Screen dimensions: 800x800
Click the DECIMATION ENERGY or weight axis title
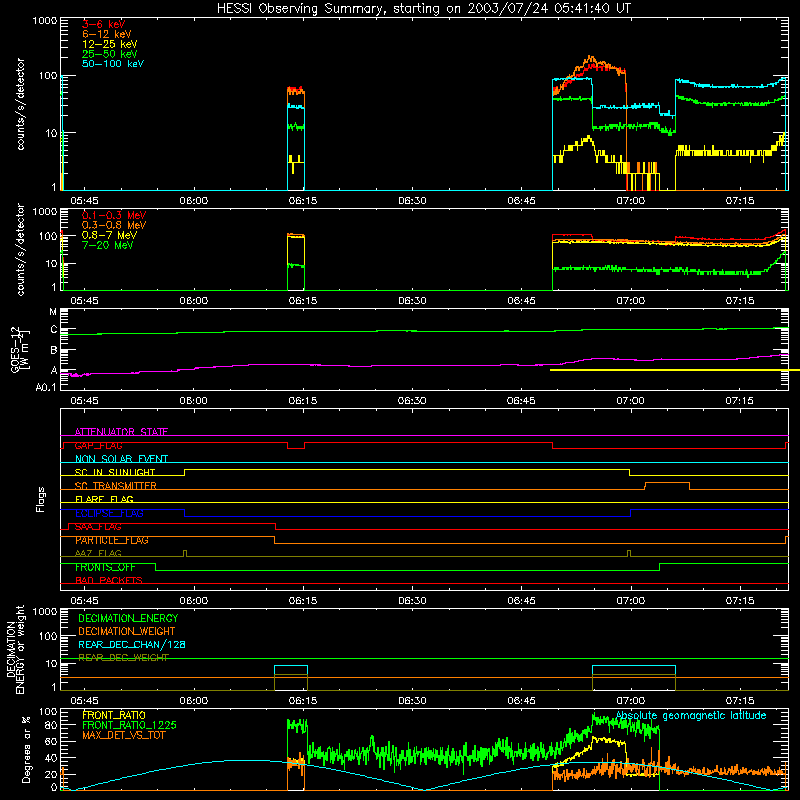tap(15, 649)
